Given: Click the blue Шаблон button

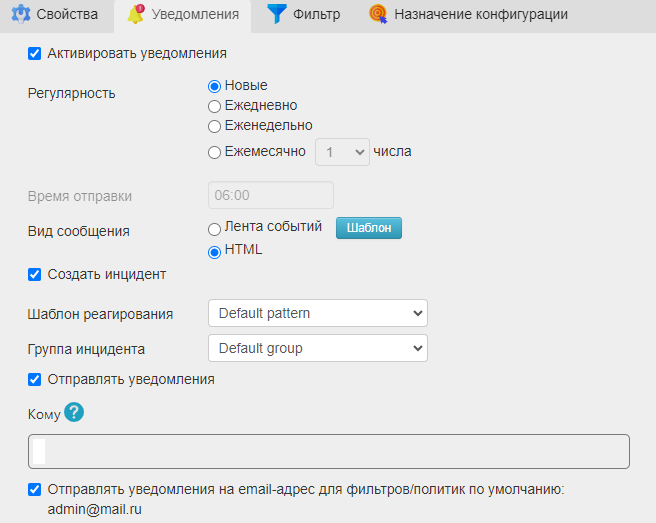Looking at the screenshot, I should click(x=369, y=228).
